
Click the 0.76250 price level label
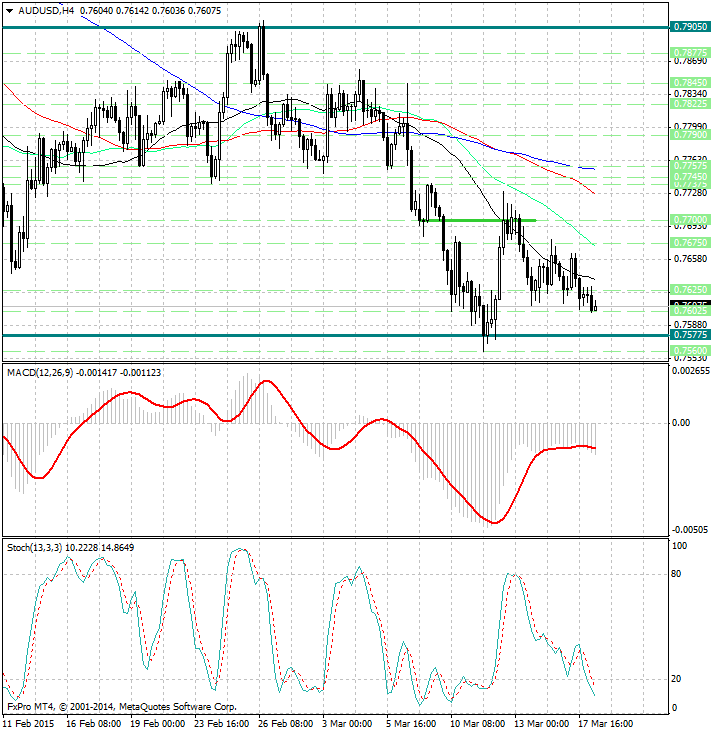(x=691, y=289)
